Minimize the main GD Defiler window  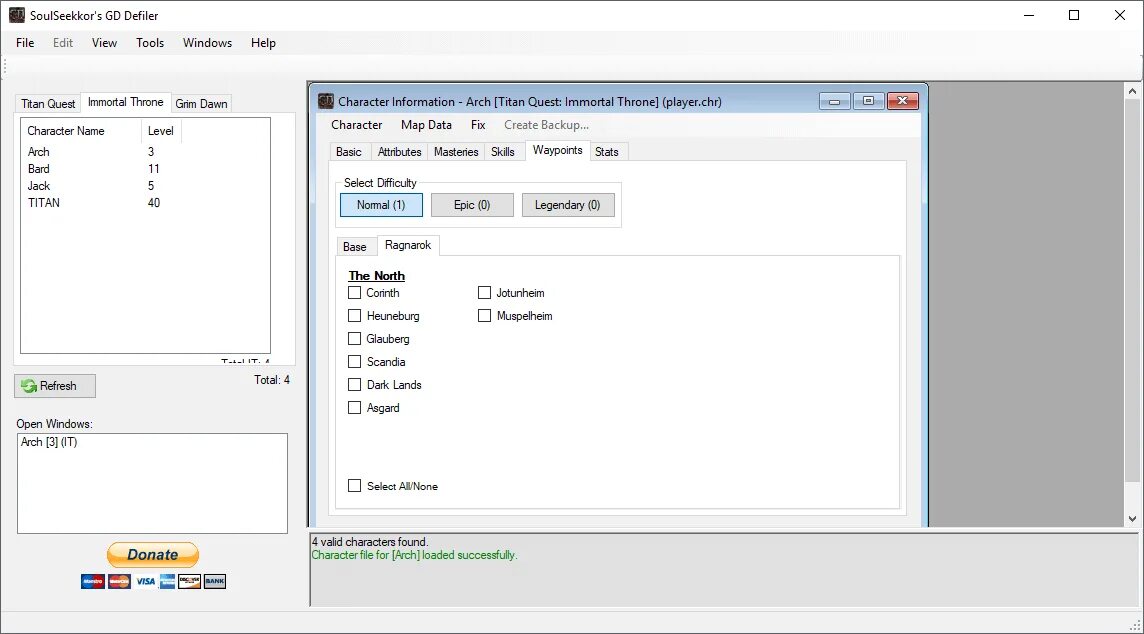tap(1029, 15)
